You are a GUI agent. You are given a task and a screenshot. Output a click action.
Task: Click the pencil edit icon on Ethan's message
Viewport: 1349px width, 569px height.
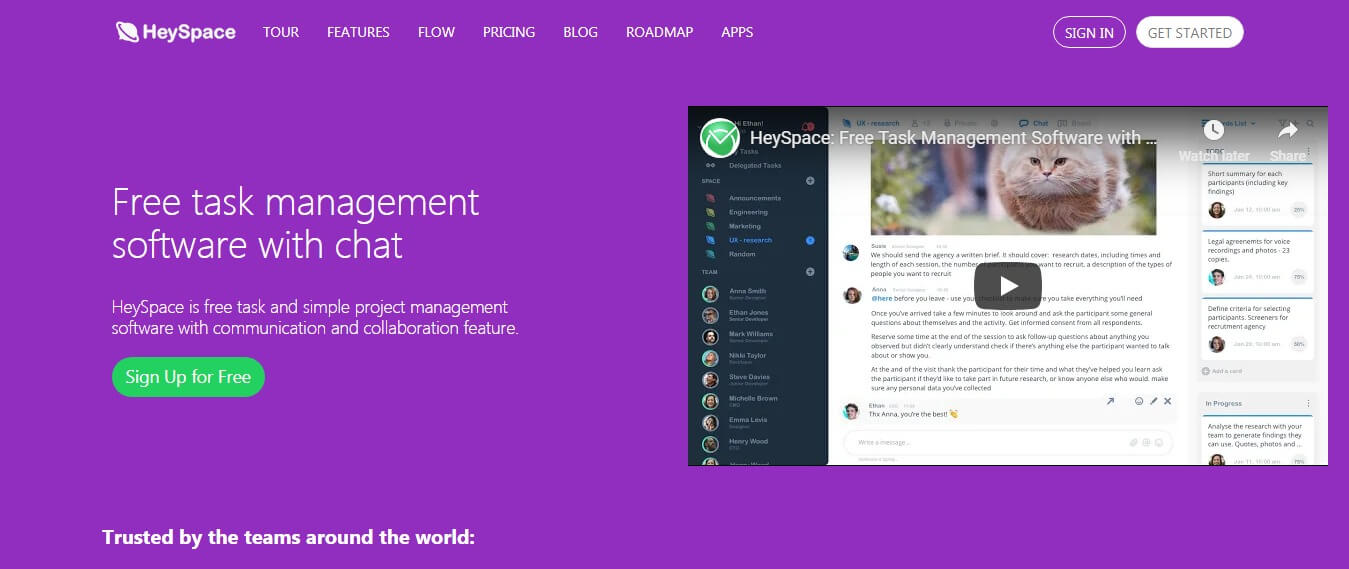pos(1153,401)
